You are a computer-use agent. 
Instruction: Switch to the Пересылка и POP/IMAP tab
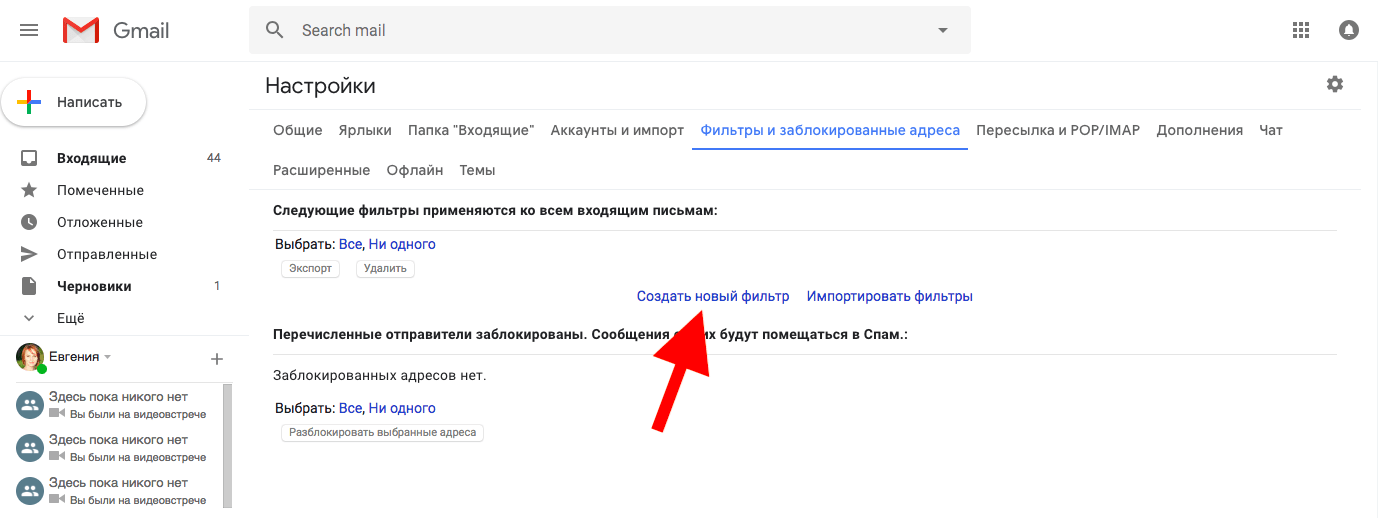pyautogui.click(x=1057, y=130)
